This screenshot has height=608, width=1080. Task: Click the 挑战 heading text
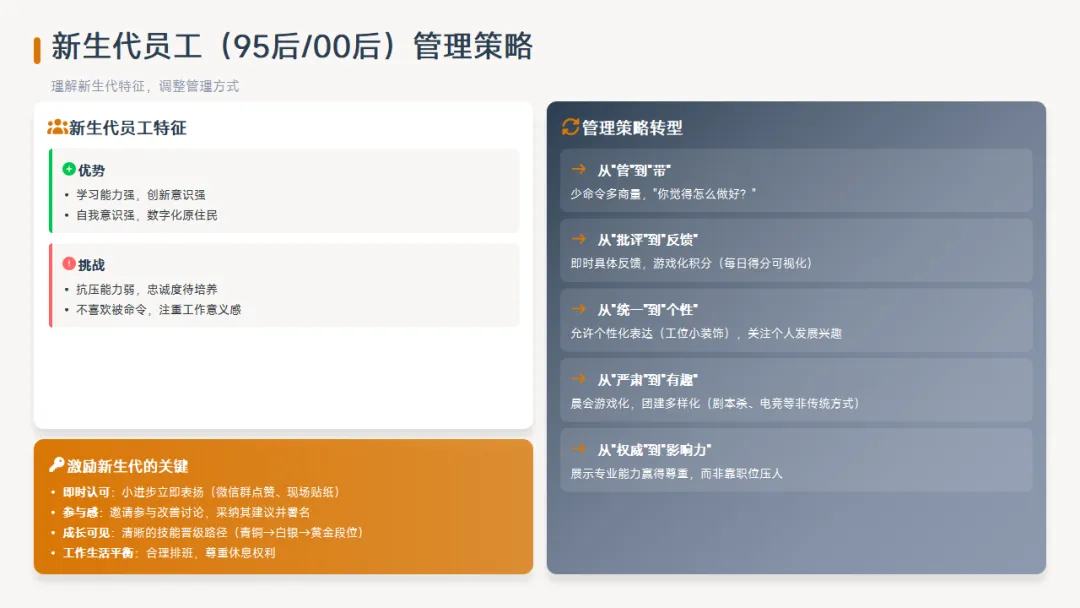92,264
